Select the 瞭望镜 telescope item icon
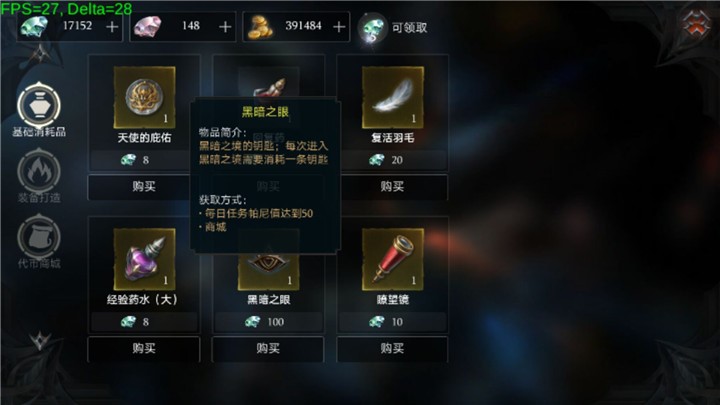The image size is (720, 405). pos(393,259)
